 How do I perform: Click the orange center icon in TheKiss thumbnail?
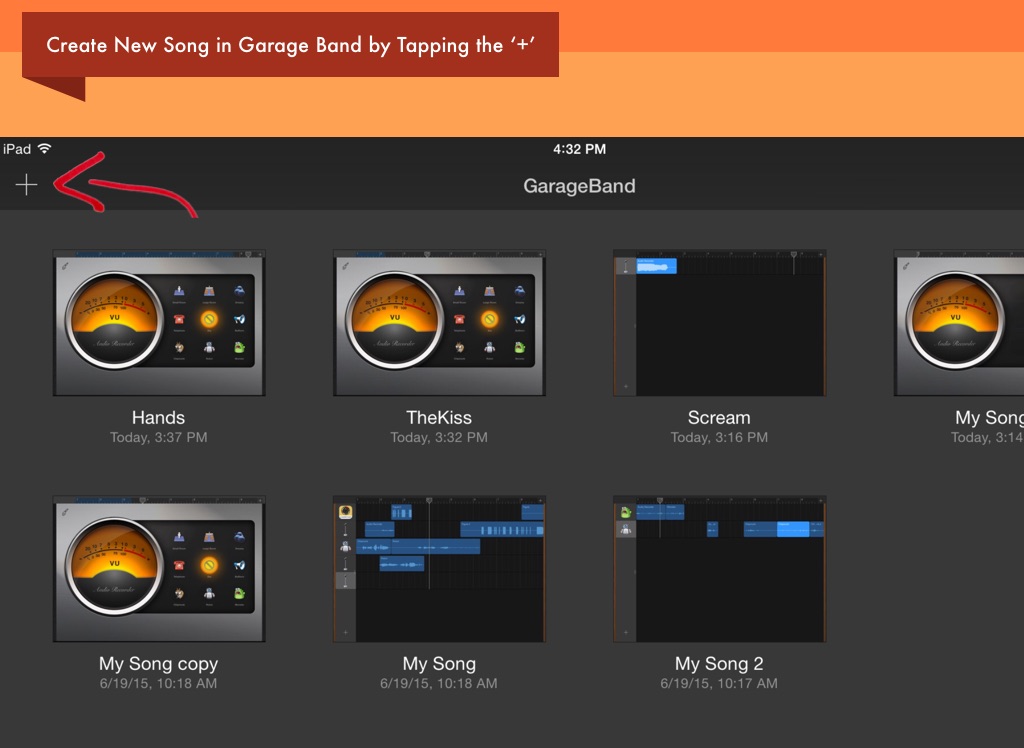pyautogui.click(x=489, y=319)
